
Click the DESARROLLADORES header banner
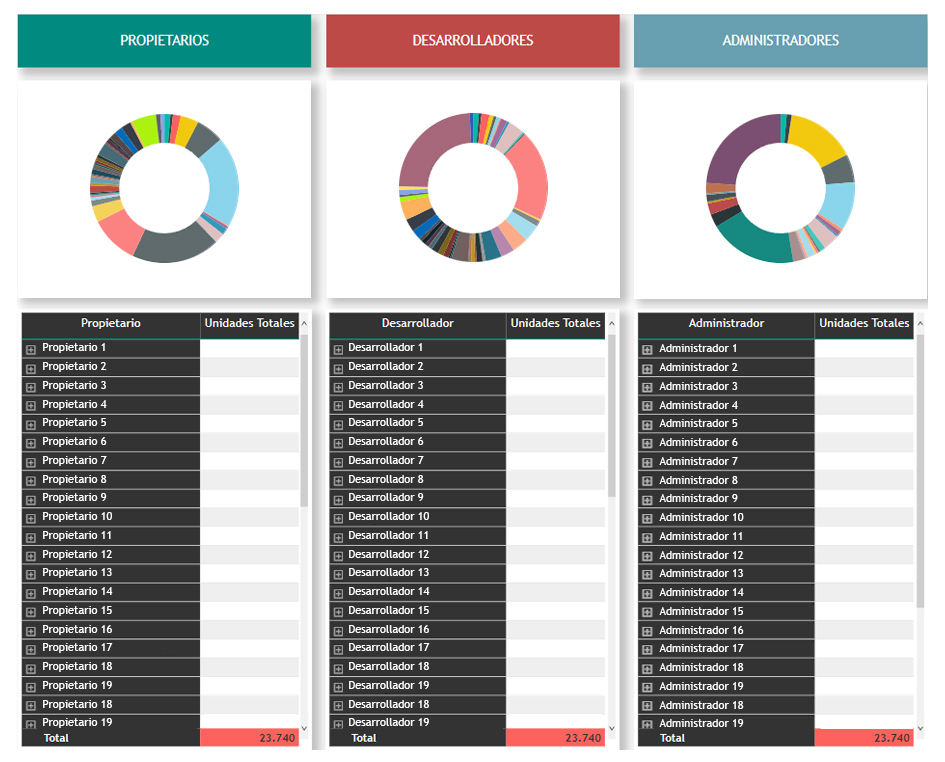click(472, 40)
